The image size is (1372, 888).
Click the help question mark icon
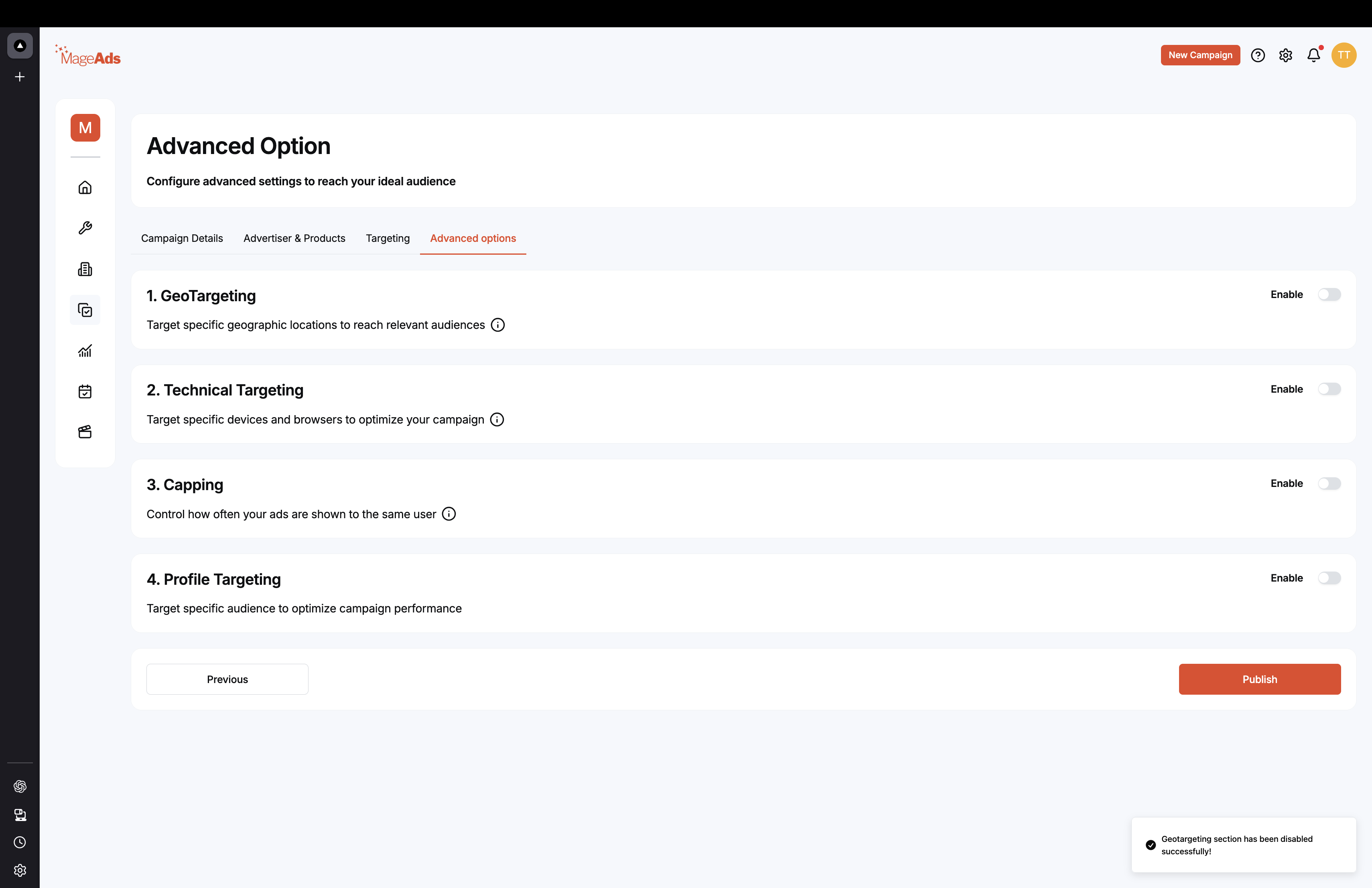point(1258,55)
